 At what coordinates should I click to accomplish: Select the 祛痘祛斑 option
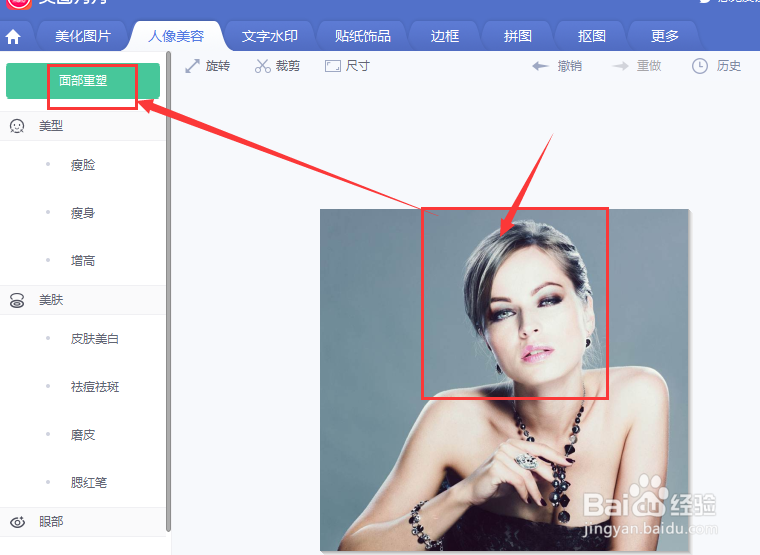coord(95,387)
